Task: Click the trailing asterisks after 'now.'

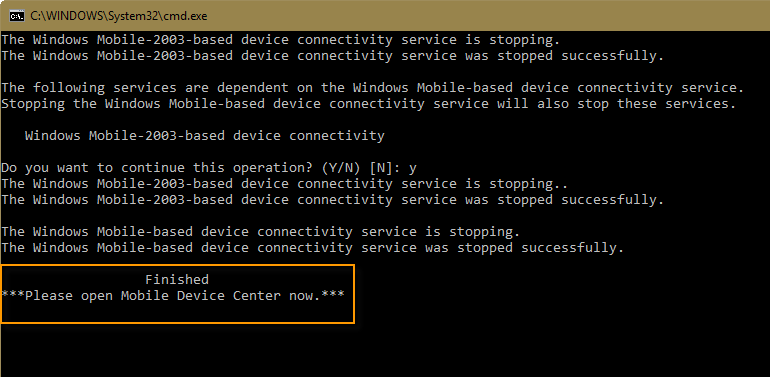Action: click(x=333, y=296)
